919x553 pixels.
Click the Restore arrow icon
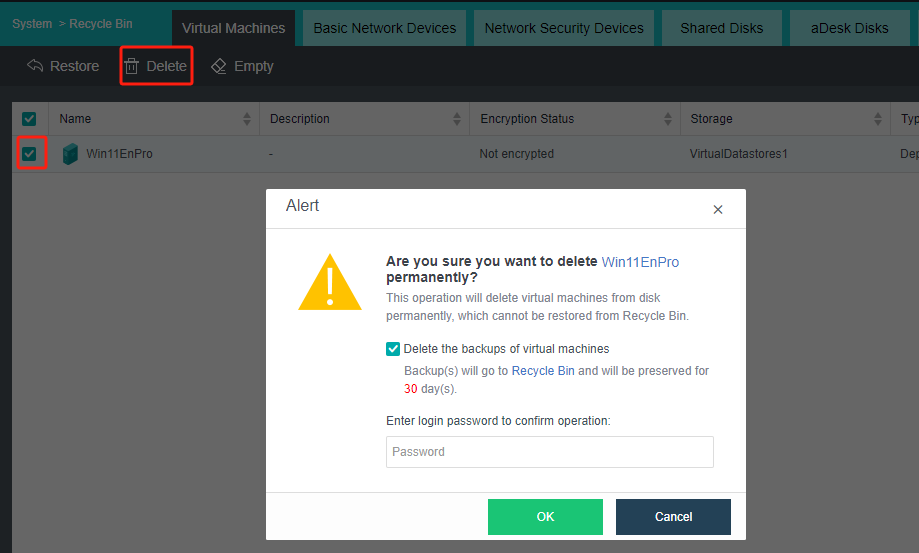(35, 66)
